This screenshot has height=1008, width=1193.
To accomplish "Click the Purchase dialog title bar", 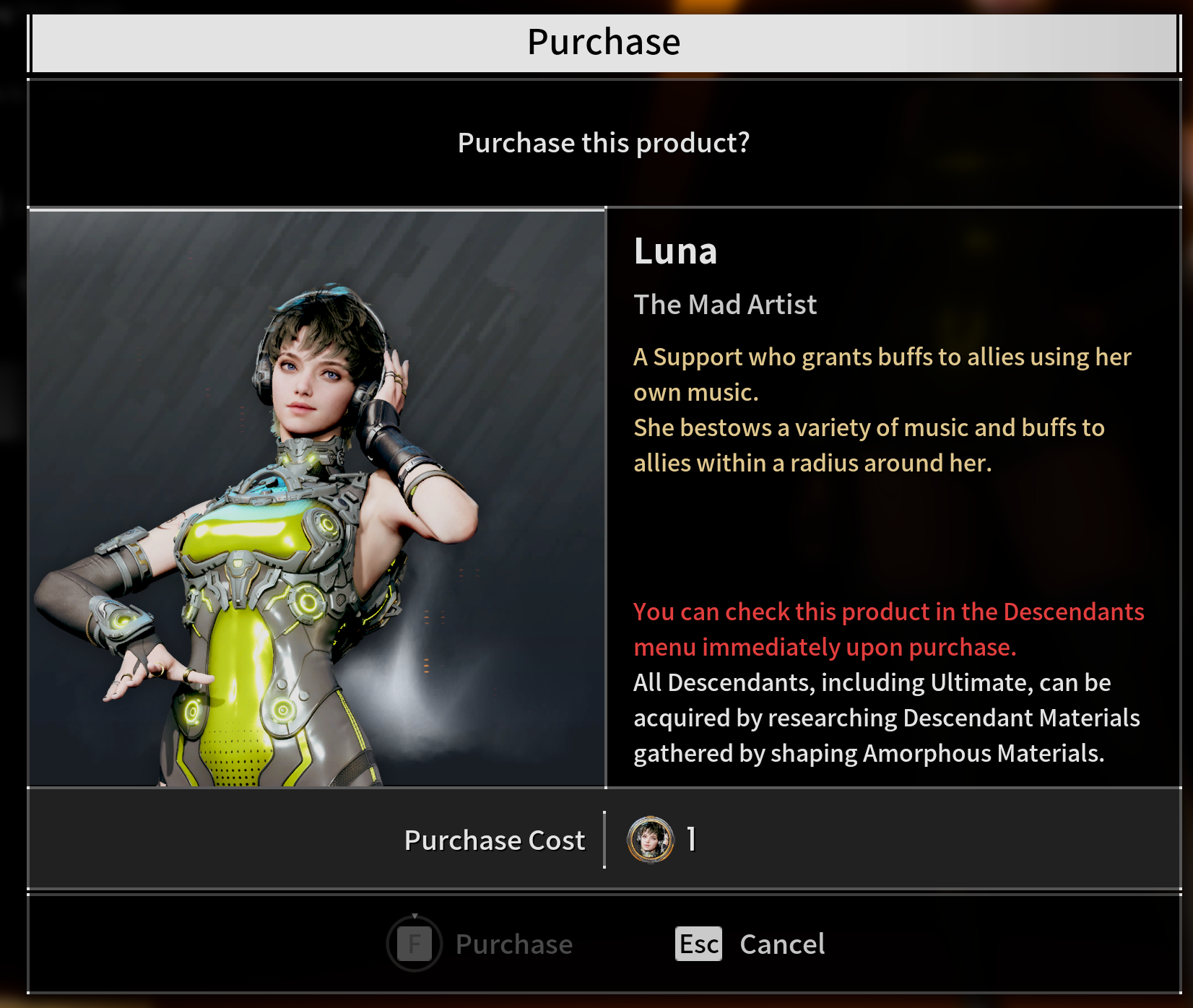I will click(604, 43).
